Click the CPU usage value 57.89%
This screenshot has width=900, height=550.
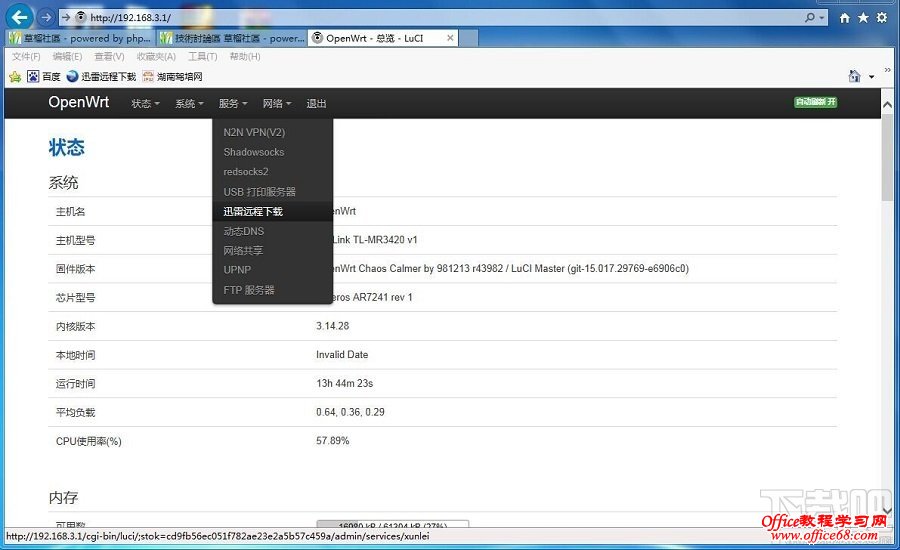pyautogui.click(x=332, y=440)
